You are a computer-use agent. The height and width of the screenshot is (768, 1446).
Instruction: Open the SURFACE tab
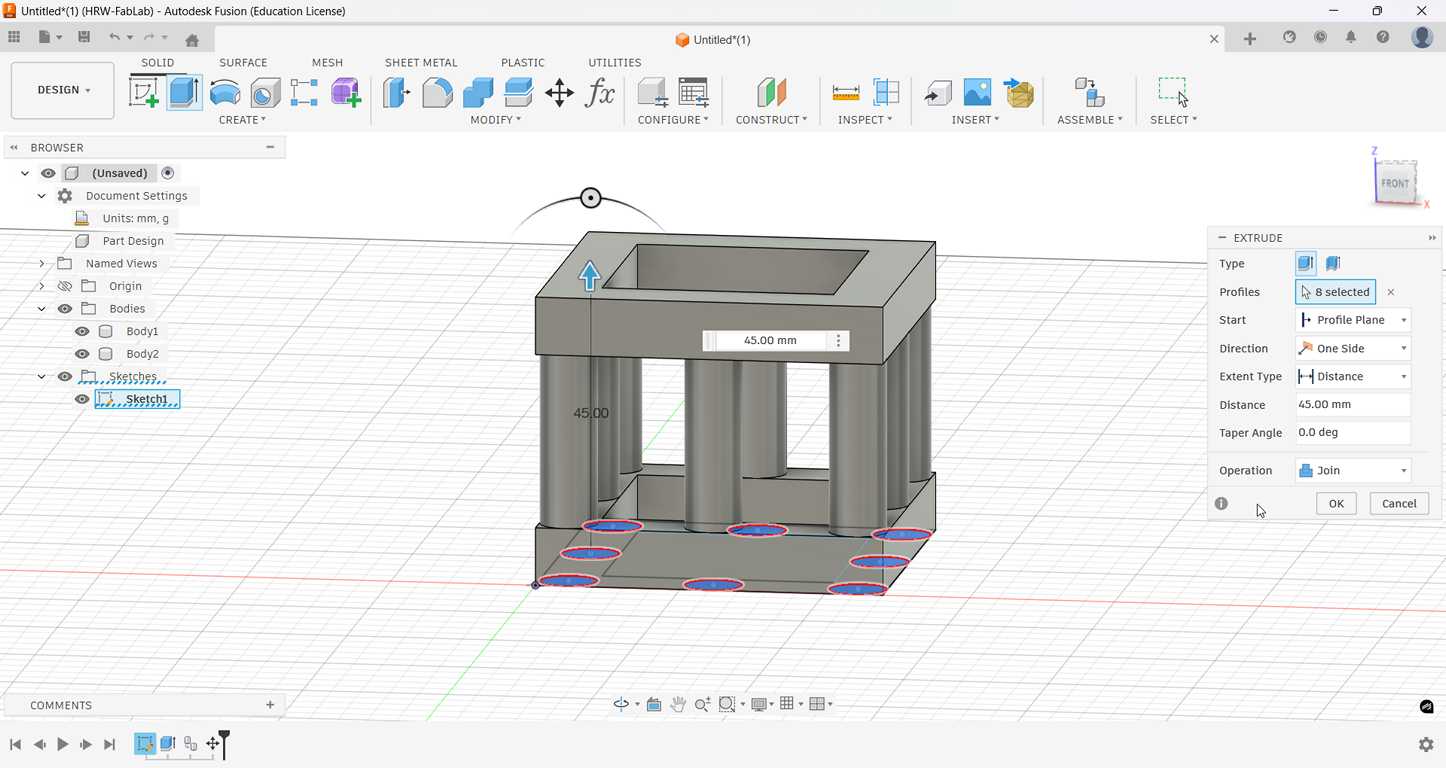pyautogui.click(x=243, y=62)
